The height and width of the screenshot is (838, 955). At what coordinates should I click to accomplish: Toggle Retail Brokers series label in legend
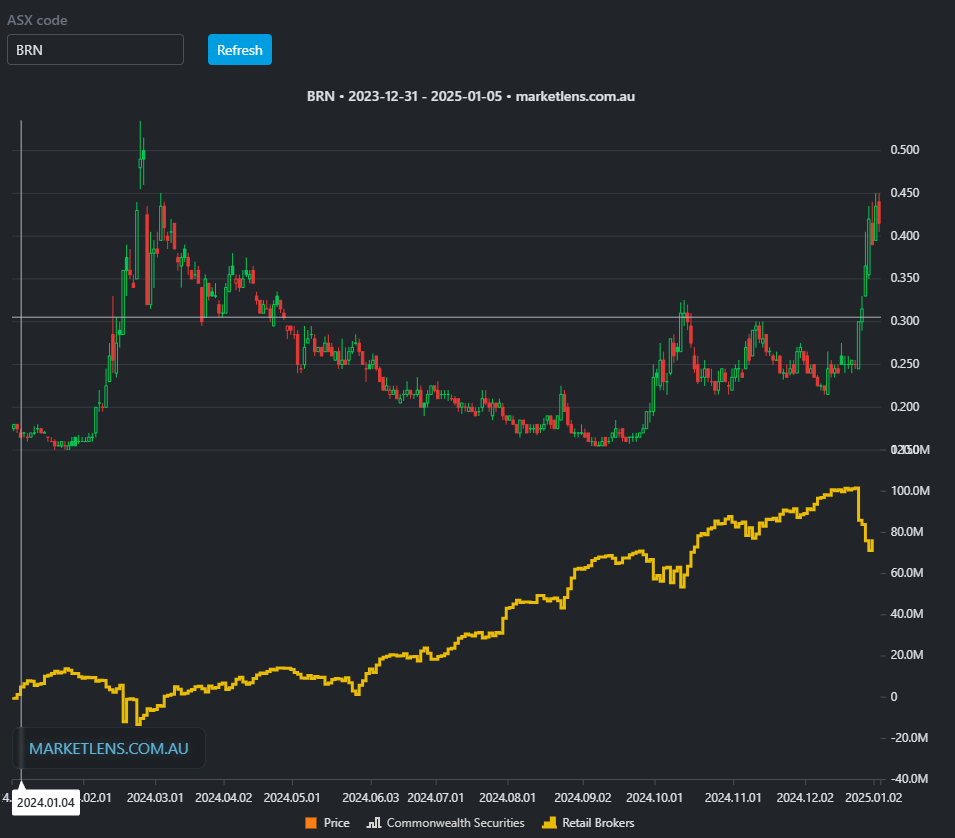pos(596,823)
